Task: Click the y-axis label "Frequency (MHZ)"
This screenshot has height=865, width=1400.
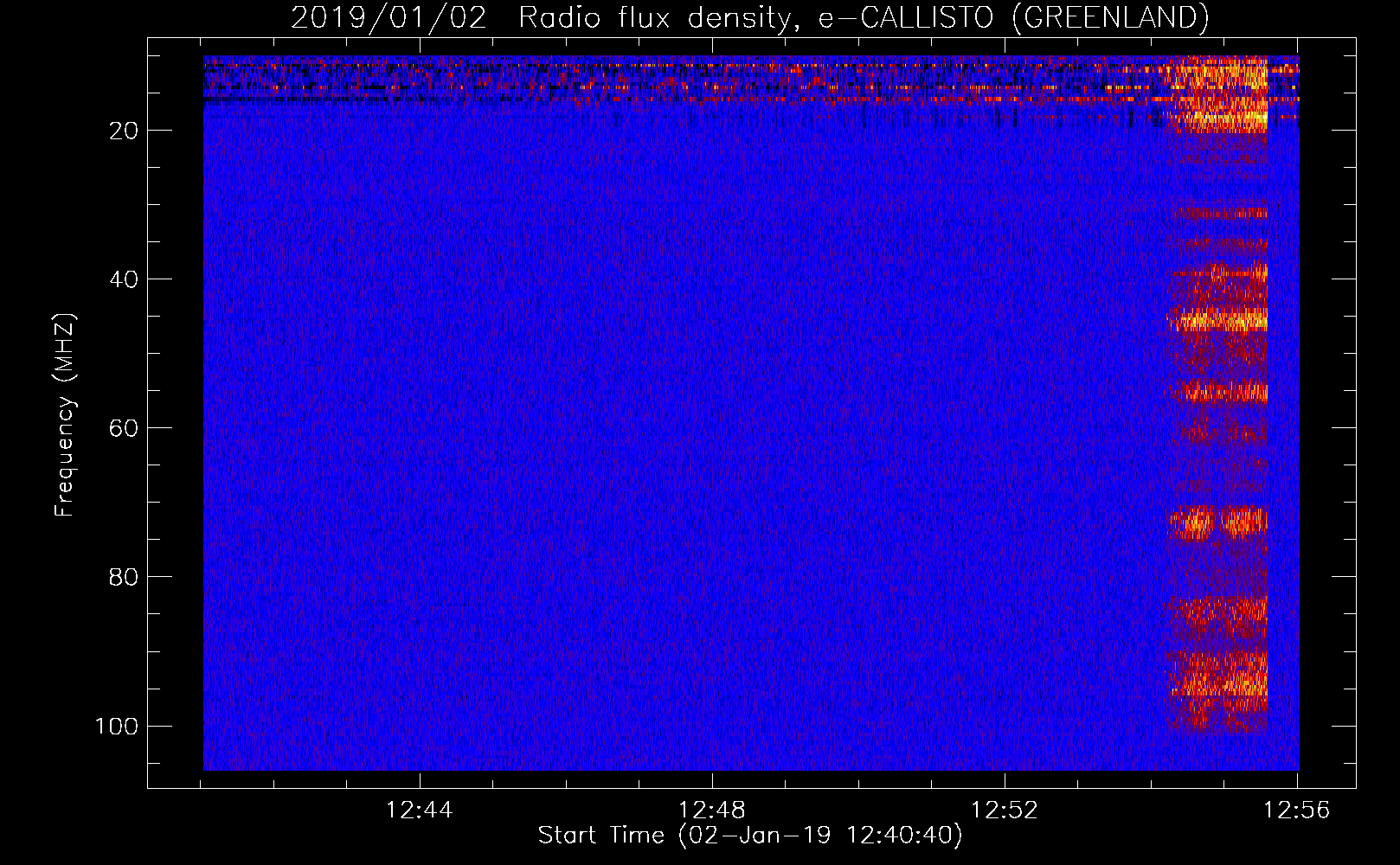Action: pyautogui.click(x=66, y=415)
